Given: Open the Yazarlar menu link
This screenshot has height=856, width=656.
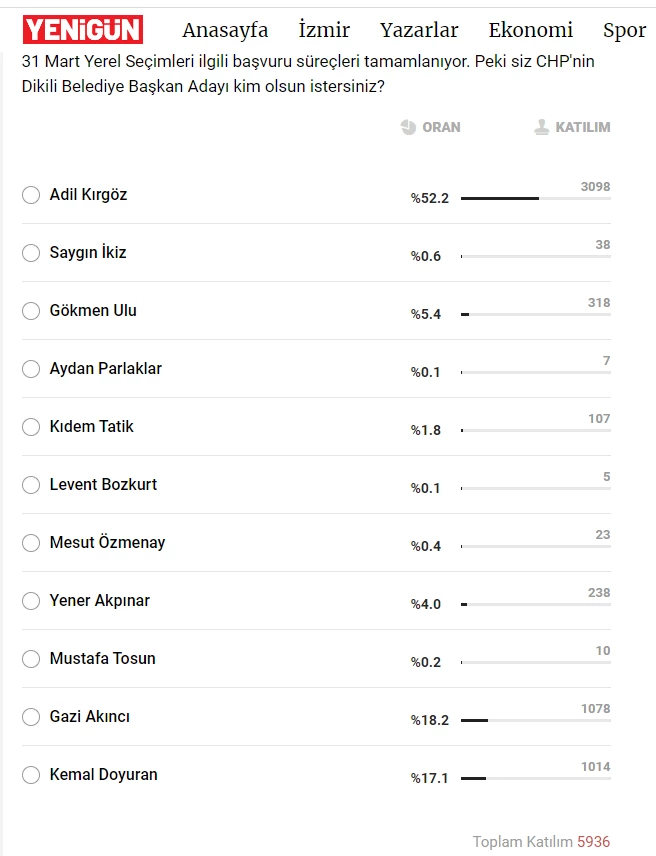Looking at the screenshot, I should click(419, 30).
